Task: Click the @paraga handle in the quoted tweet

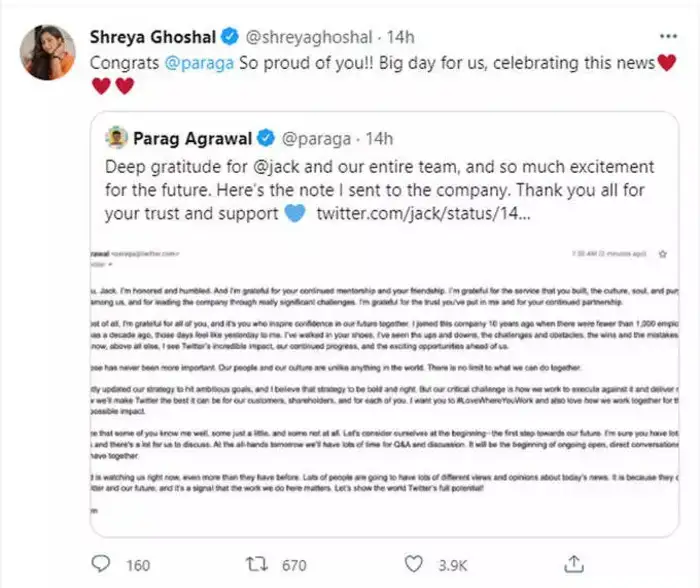Action: pyautogui.click(x=317, y=136)
